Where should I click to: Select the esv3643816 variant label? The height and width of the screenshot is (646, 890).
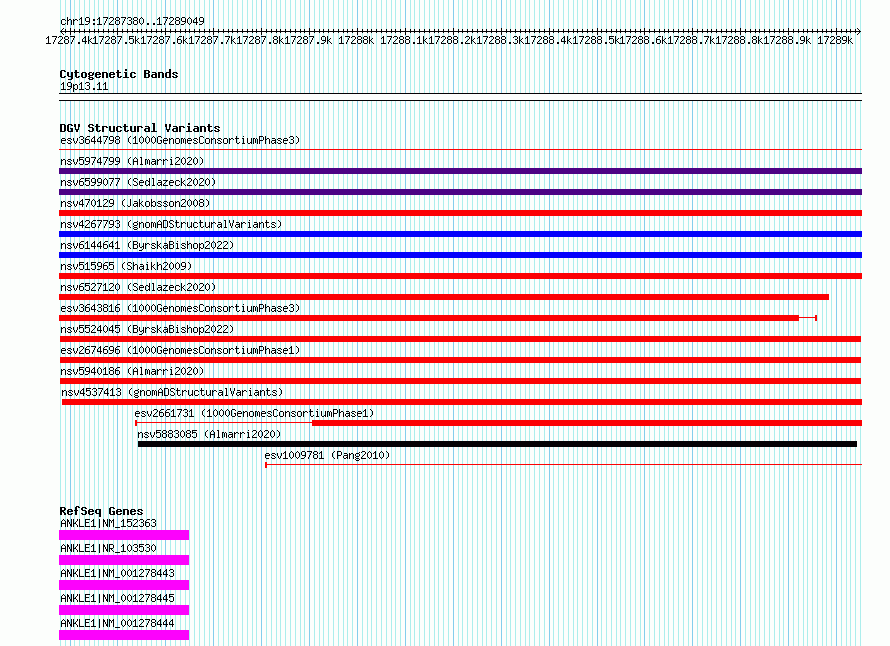tap(180, 308)
